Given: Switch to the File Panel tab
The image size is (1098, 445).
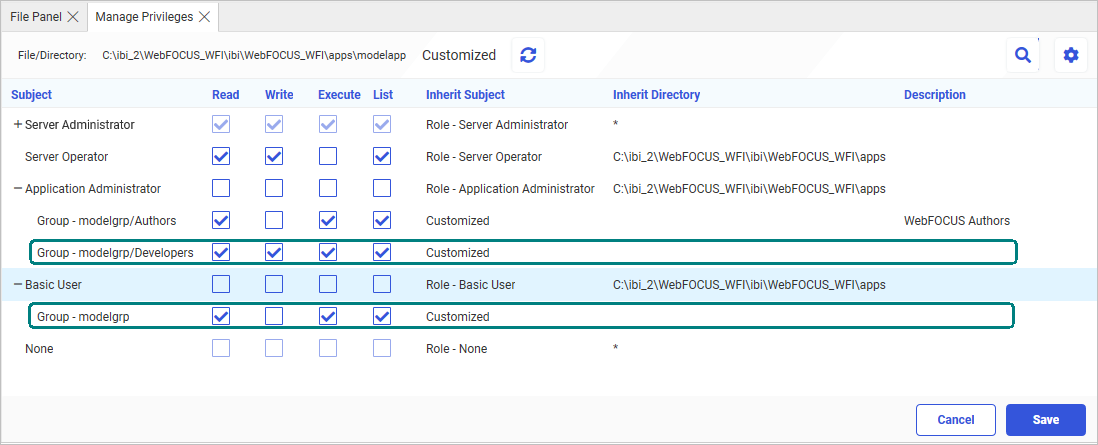Looking at the screenshot, I should pyautogui.click(x=36, y=17).
